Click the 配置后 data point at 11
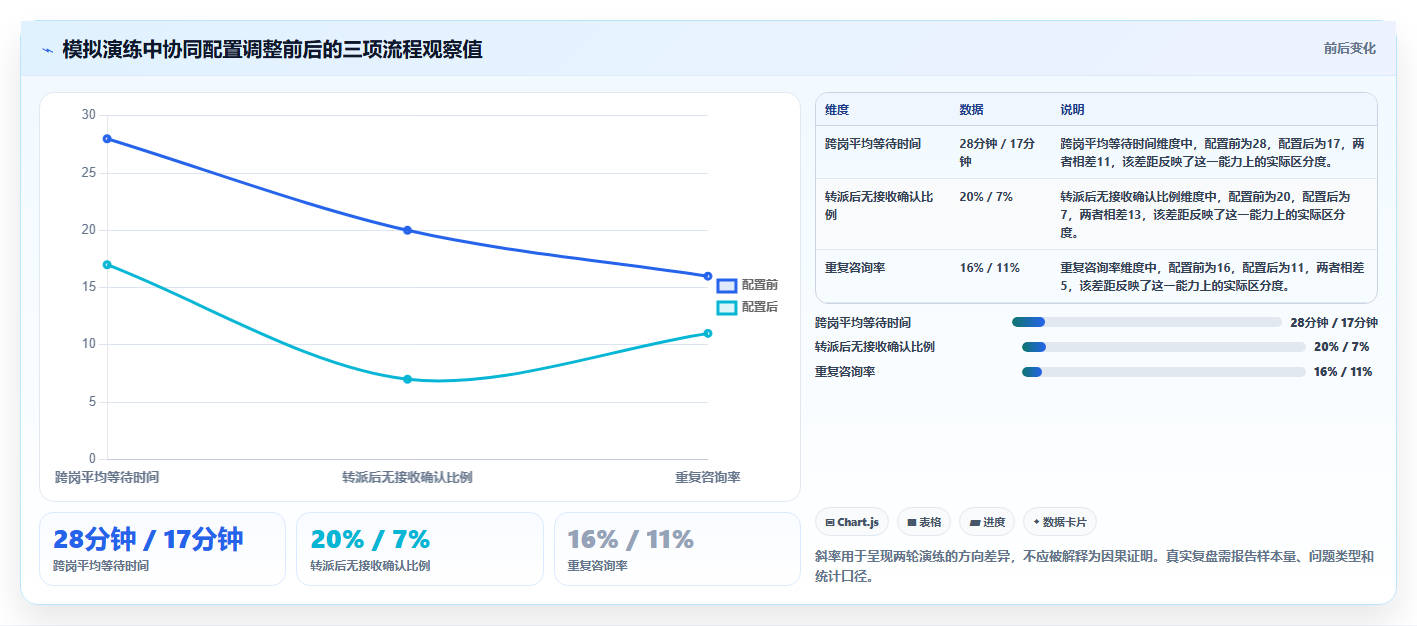This screenshot has height=626, width=1417. [x=707, y=333]
